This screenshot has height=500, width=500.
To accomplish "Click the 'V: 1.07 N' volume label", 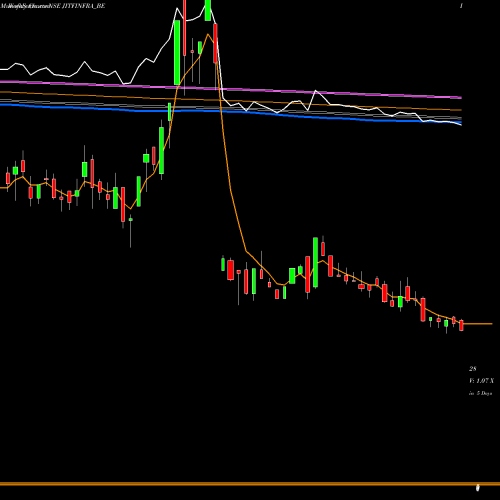I will tap(481, 381).
